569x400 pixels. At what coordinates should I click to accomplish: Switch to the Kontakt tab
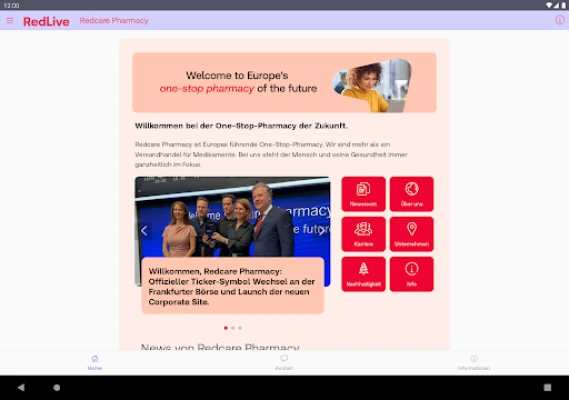point(284,363)
